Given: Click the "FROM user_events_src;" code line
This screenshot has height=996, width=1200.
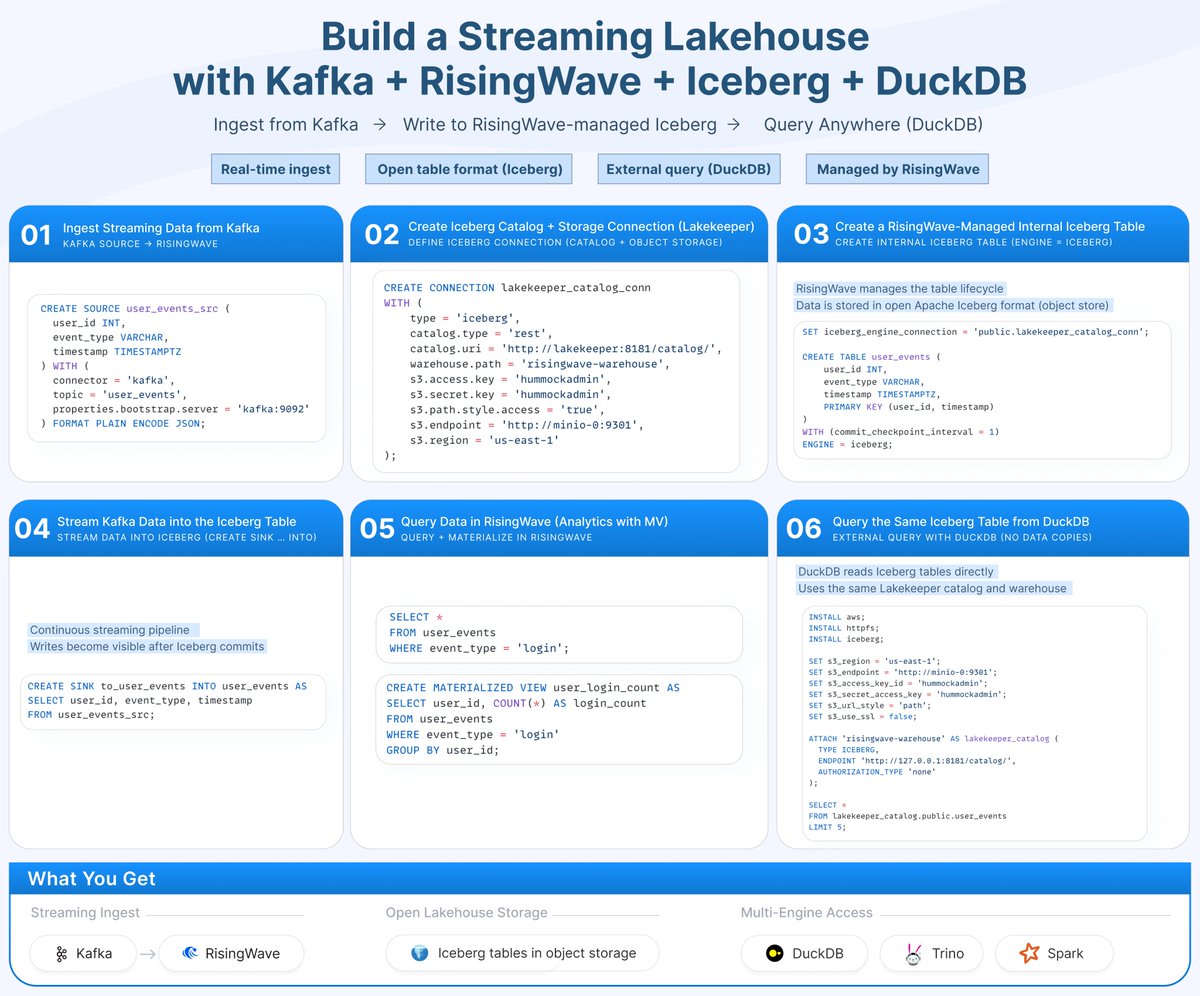Looking at the screenshot, I should [x=91, y=715].
